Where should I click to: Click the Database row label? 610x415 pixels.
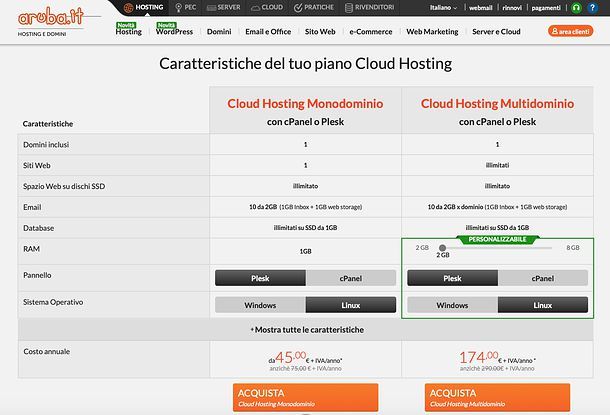click(x=39, y=228)
